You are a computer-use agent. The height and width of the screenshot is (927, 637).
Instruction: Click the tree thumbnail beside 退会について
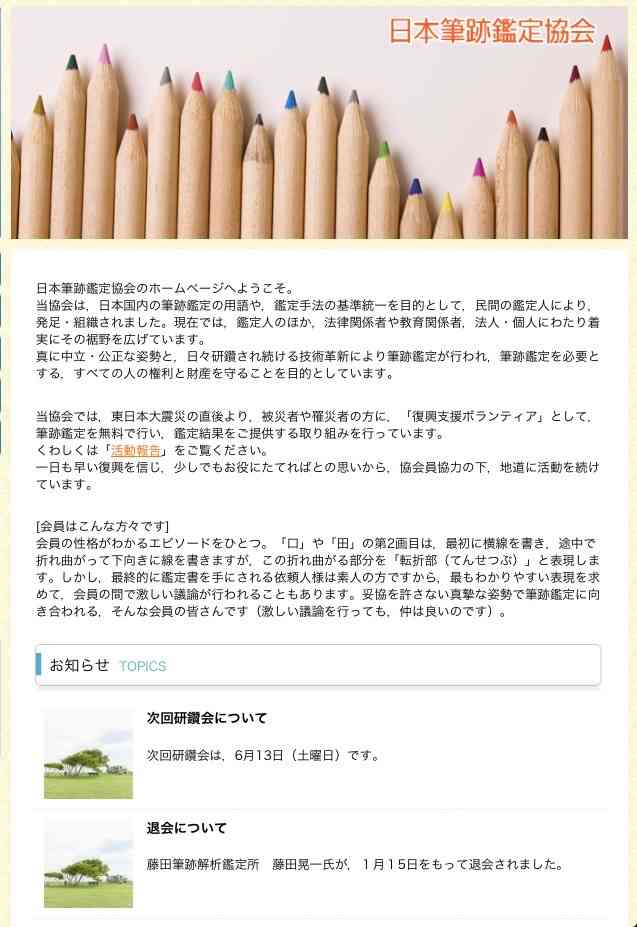[x=89, y=864]
